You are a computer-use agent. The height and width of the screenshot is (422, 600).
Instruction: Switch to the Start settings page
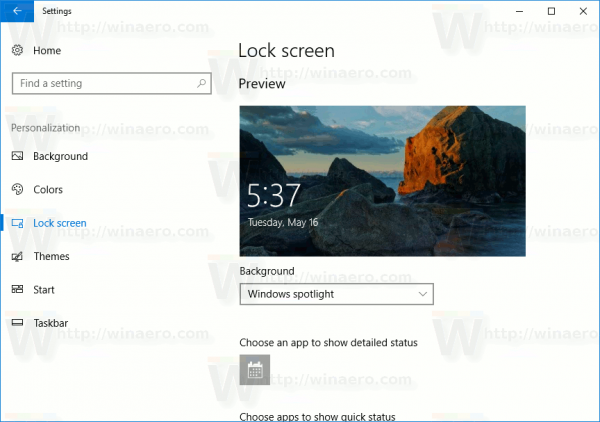(x=44, y=290)
